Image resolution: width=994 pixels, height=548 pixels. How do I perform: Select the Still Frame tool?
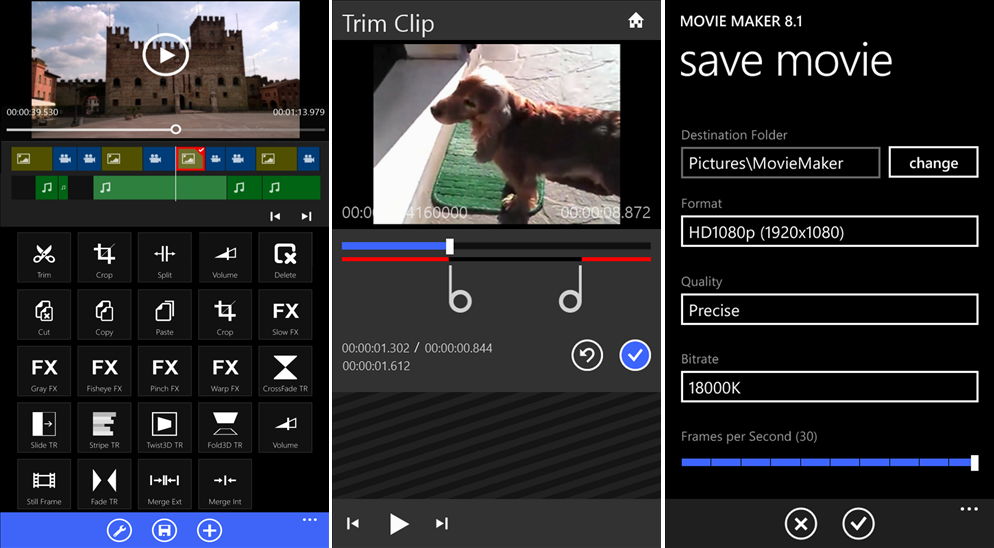(x=44, y=484)
